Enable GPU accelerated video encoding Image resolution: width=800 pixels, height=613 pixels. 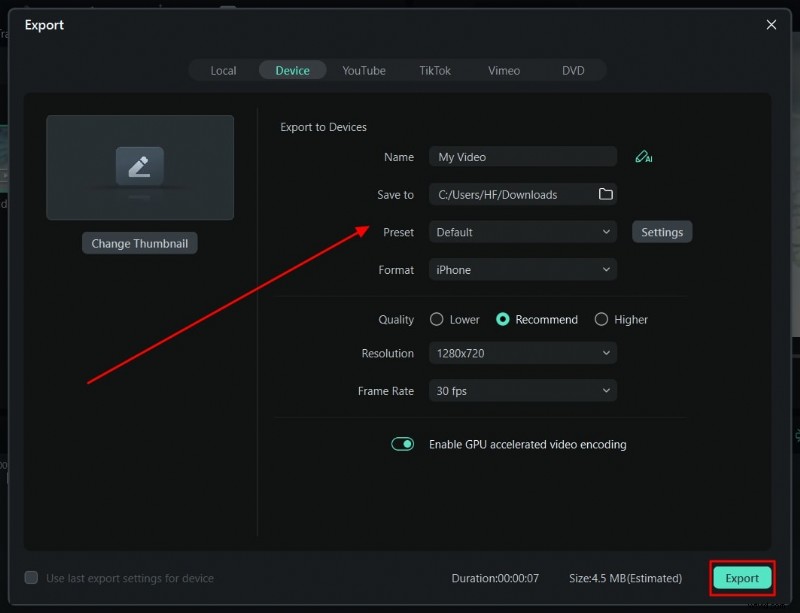[402, 443]
